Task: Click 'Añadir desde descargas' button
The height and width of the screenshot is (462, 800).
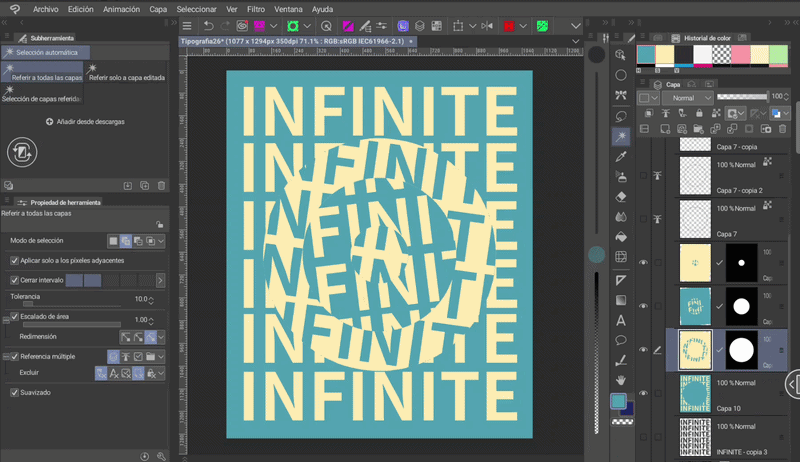Action: pos(84,121)
